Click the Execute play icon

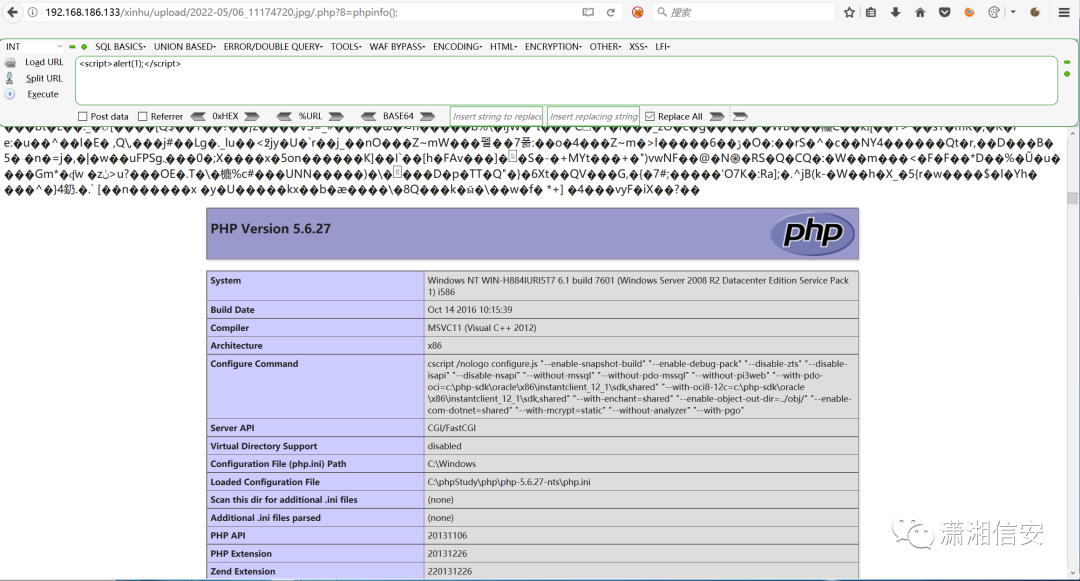[10, 94]
